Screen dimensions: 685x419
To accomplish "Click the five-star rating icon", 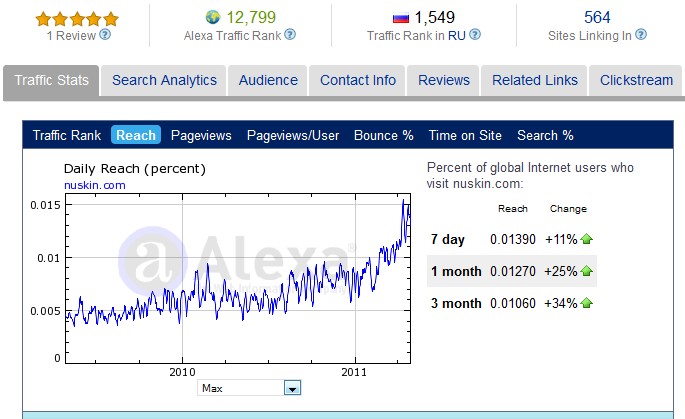I will coord(77,19).
